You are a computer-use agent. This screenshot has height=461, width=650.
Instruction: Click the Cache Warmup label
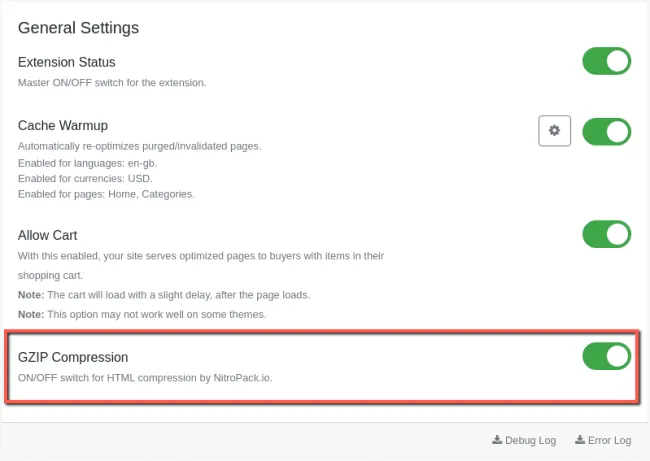tap(63, 126)
